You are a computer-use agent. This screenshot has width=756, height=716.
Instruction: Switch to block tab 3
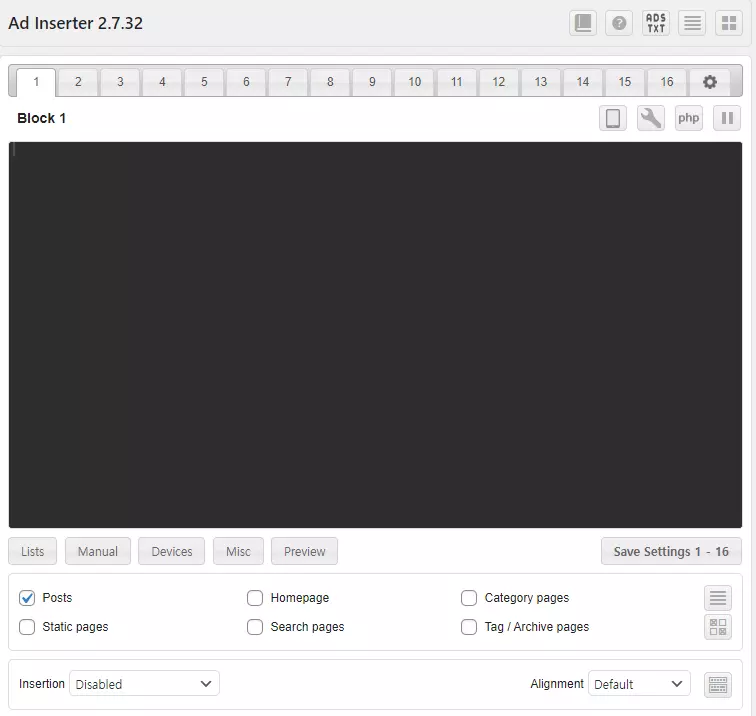(x=120, y=82)
